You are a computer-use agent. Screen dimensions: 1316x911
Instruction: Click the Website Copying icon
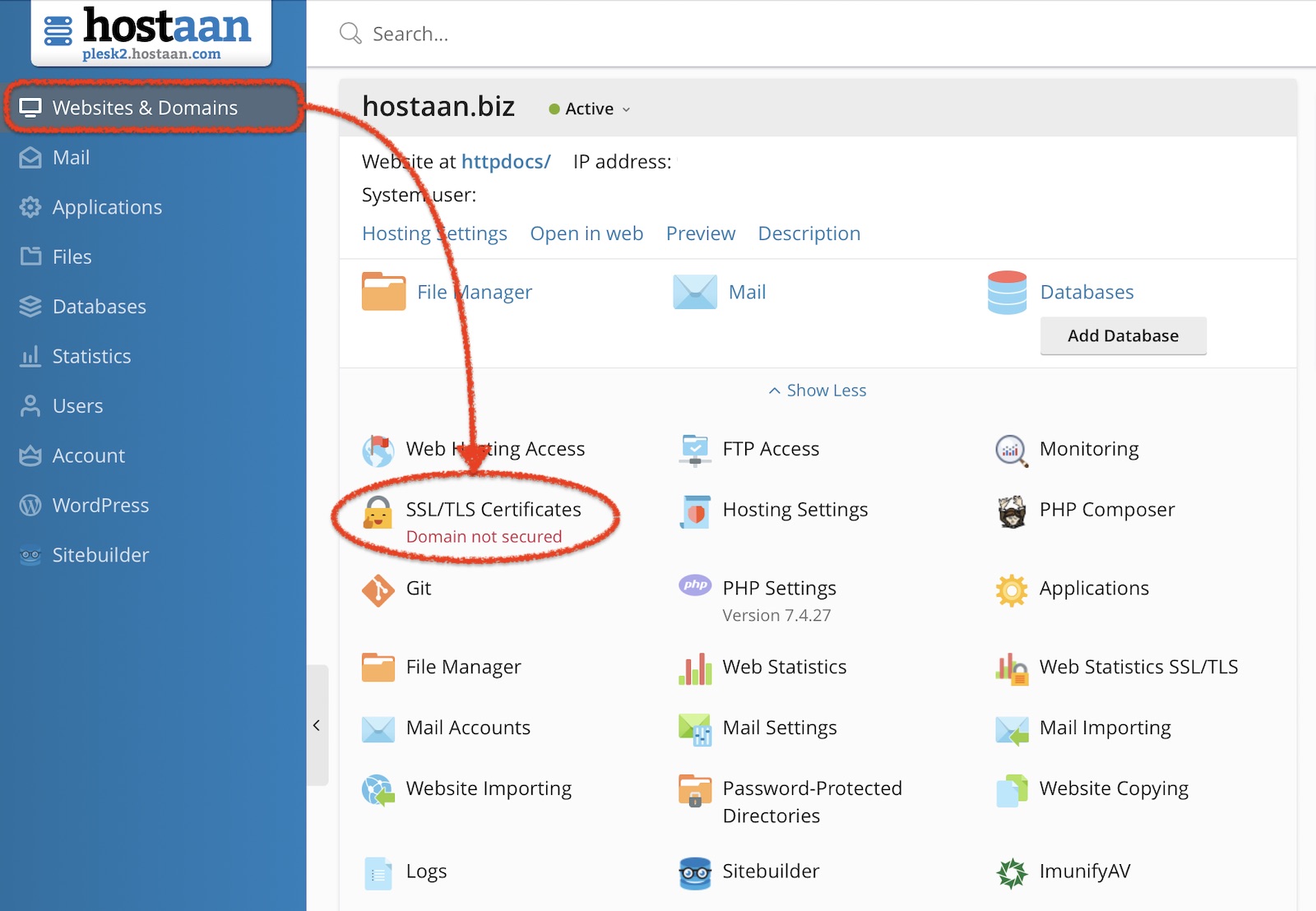point(1012,790)
